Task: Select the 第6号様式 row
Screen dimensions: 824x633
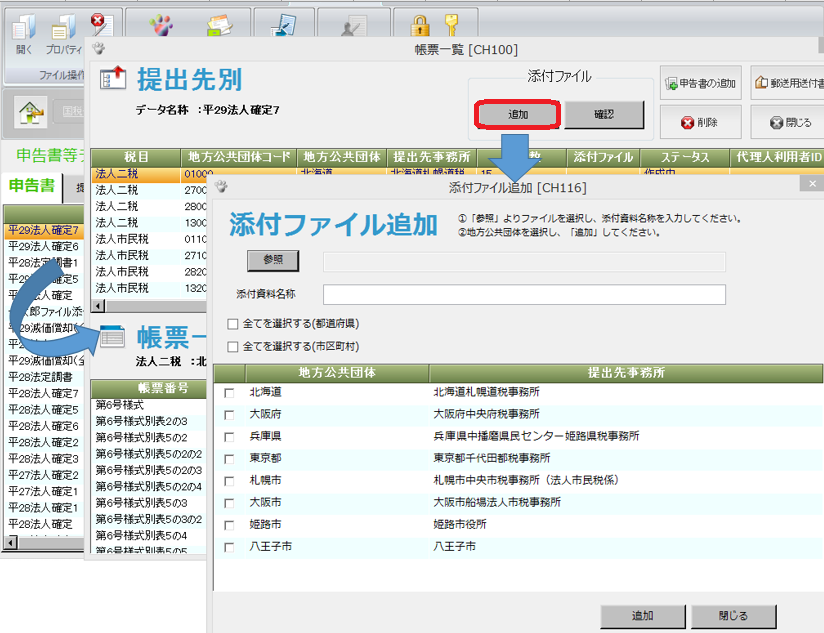Action: (x=149, y=405)
